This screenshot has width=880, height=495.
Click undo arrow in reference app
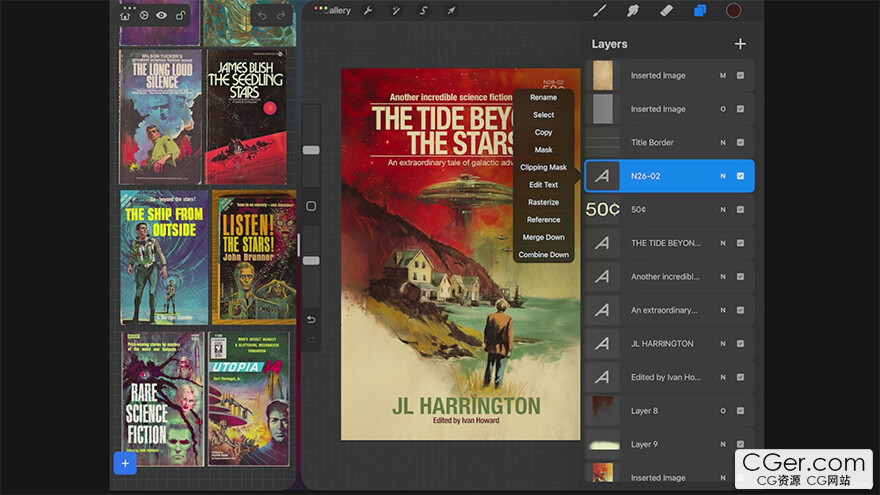pos(262,16)
